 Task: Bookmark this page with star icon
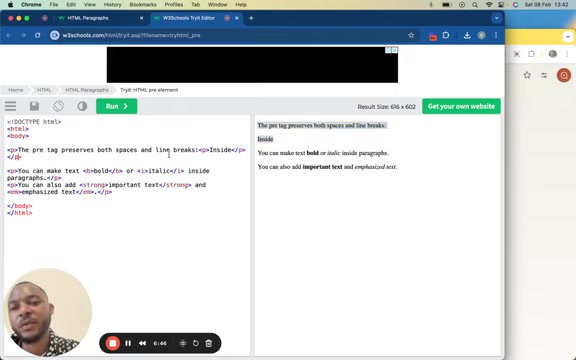(x=411, y=35)
